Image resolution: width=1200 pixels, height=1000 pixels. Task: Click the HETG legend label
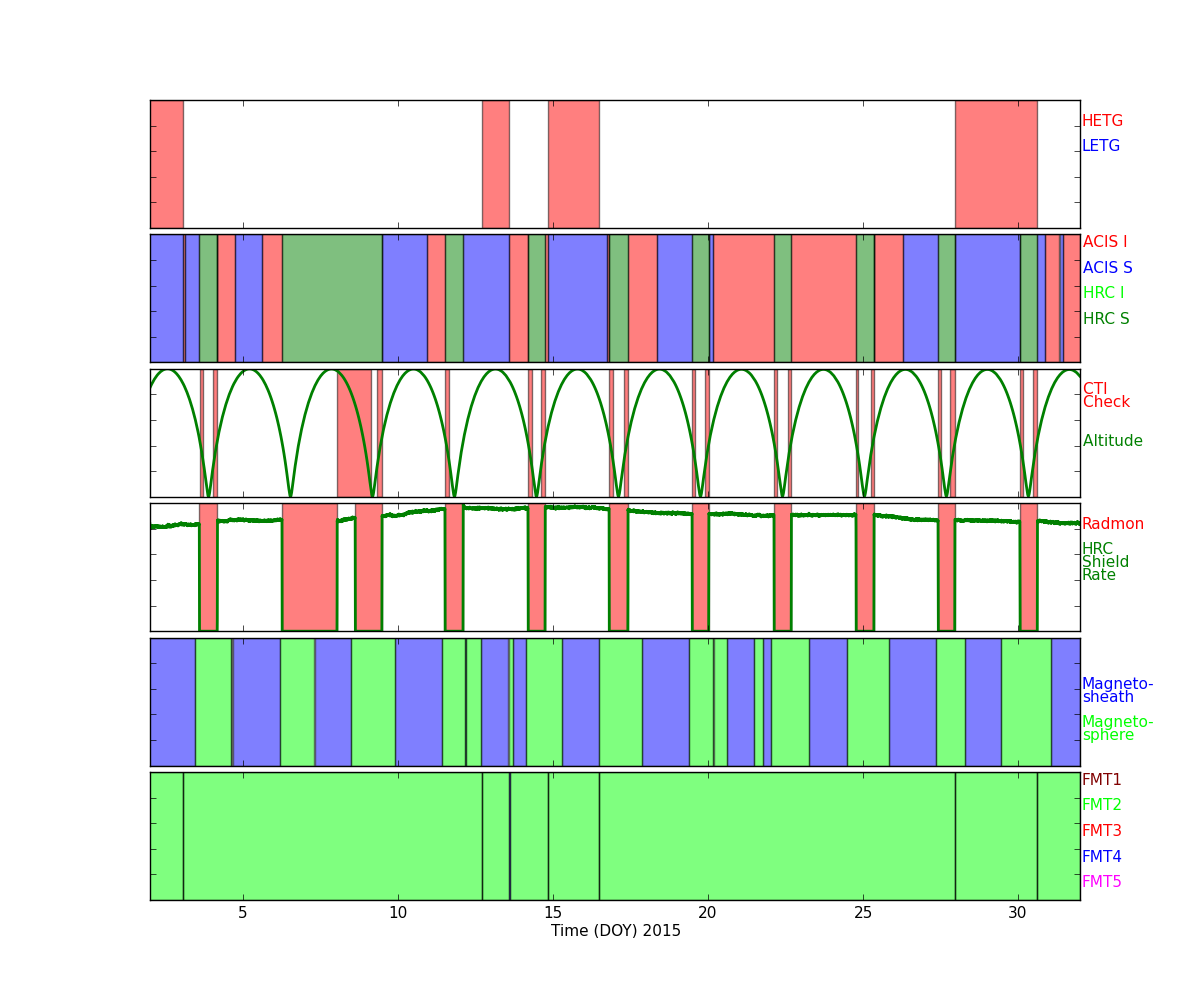click(1102, 121)
